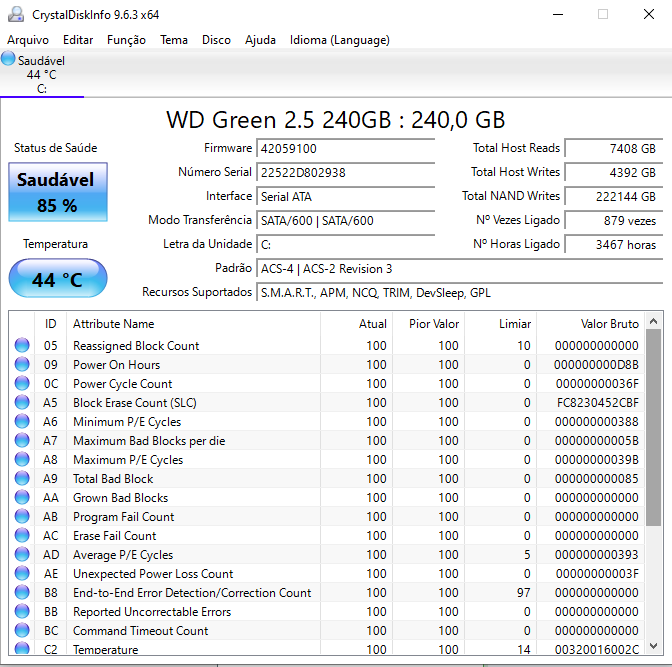The width and height of the screenshot is (672, 667).
Task: Click the Total NAND Writes value 222144 GB
Action: click(614, 196)
